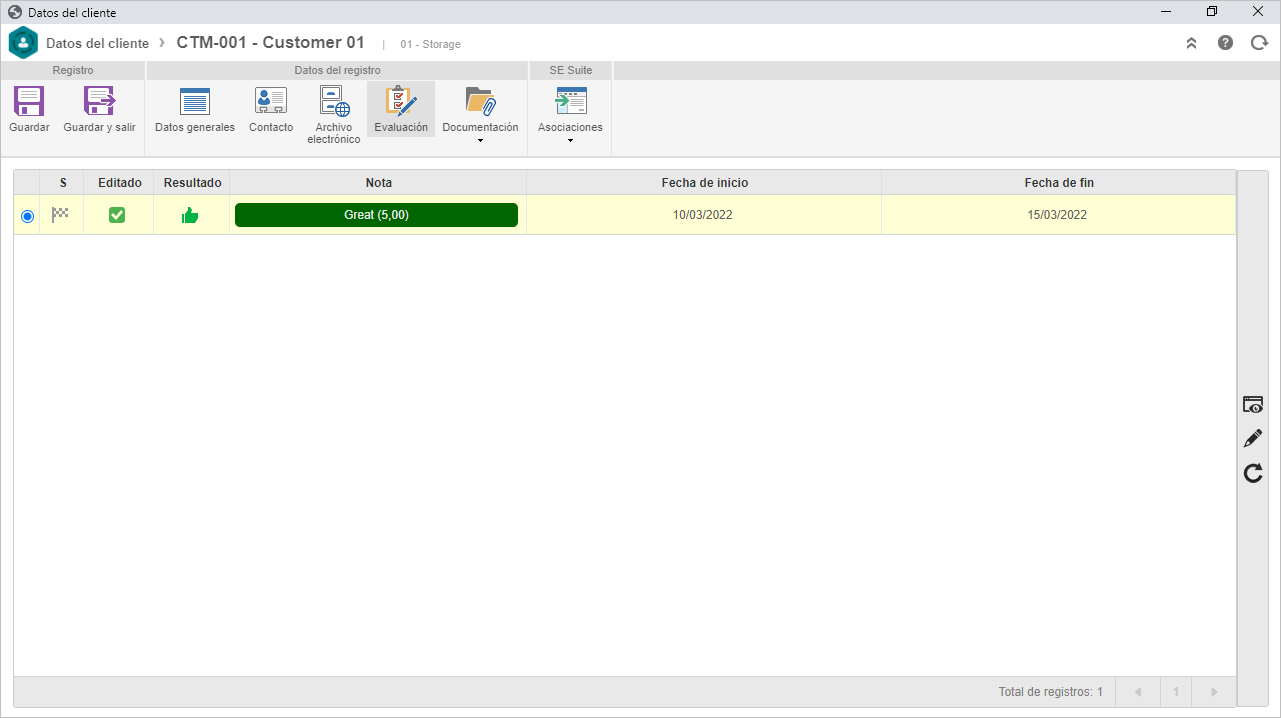Viewport: 1281px width, 718px height.
Task: Open the Asociaciones icon
Action: pyautogui.click(x=571, y=102)
